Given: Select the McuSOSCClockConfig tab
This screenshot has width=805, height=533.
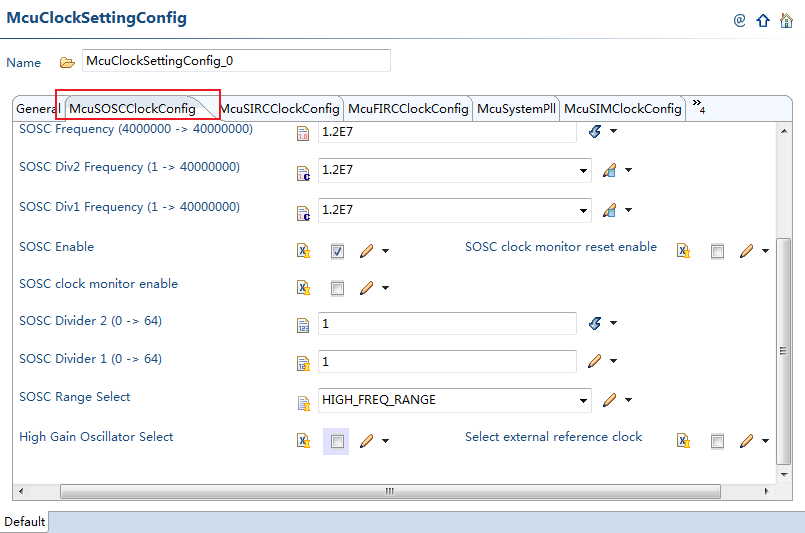Looking at the screenshot, I should pyautogui.click(x=132, y=109).
